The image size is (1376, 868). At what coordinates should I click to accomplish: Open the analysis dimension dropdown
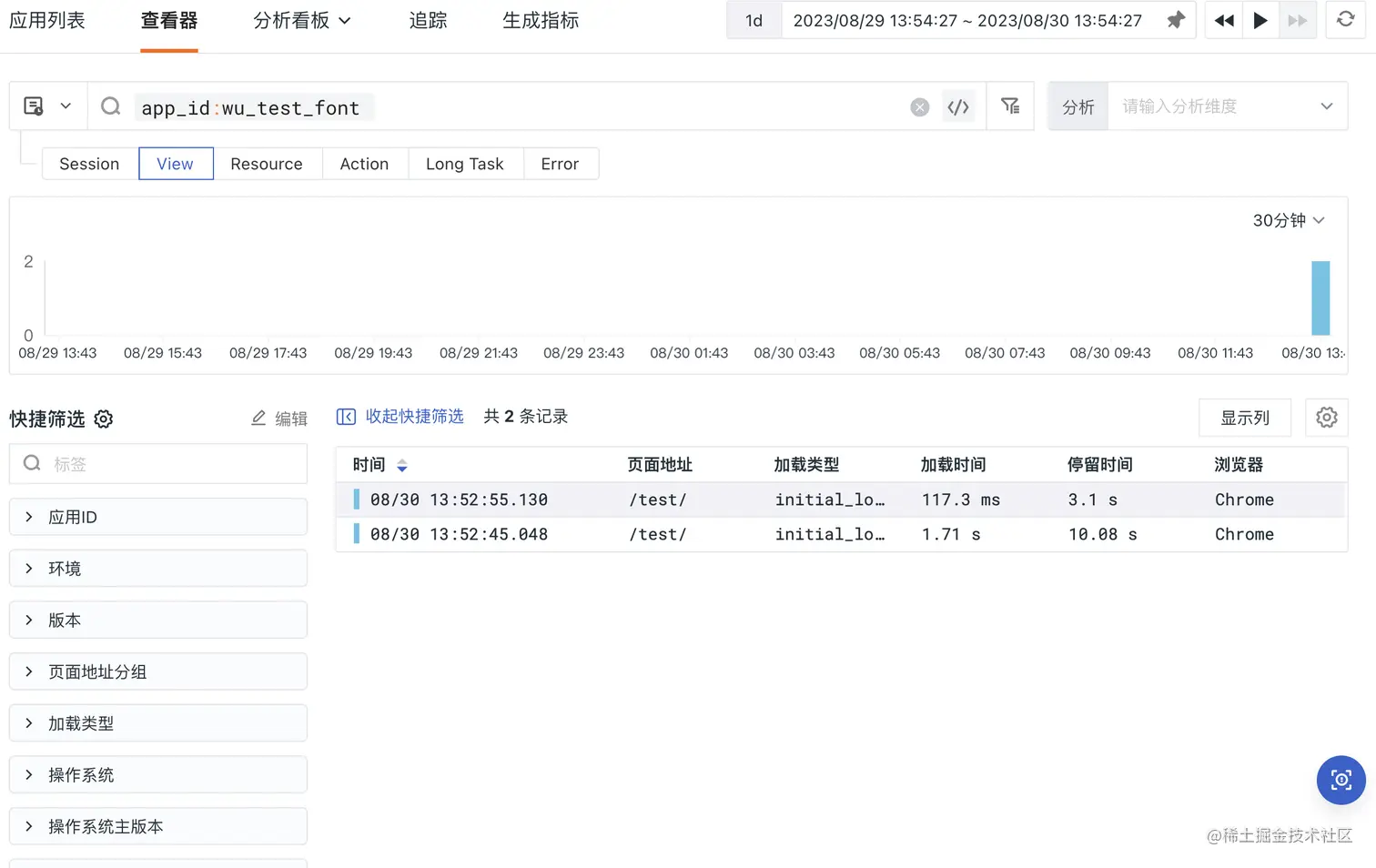[1227, 106]
